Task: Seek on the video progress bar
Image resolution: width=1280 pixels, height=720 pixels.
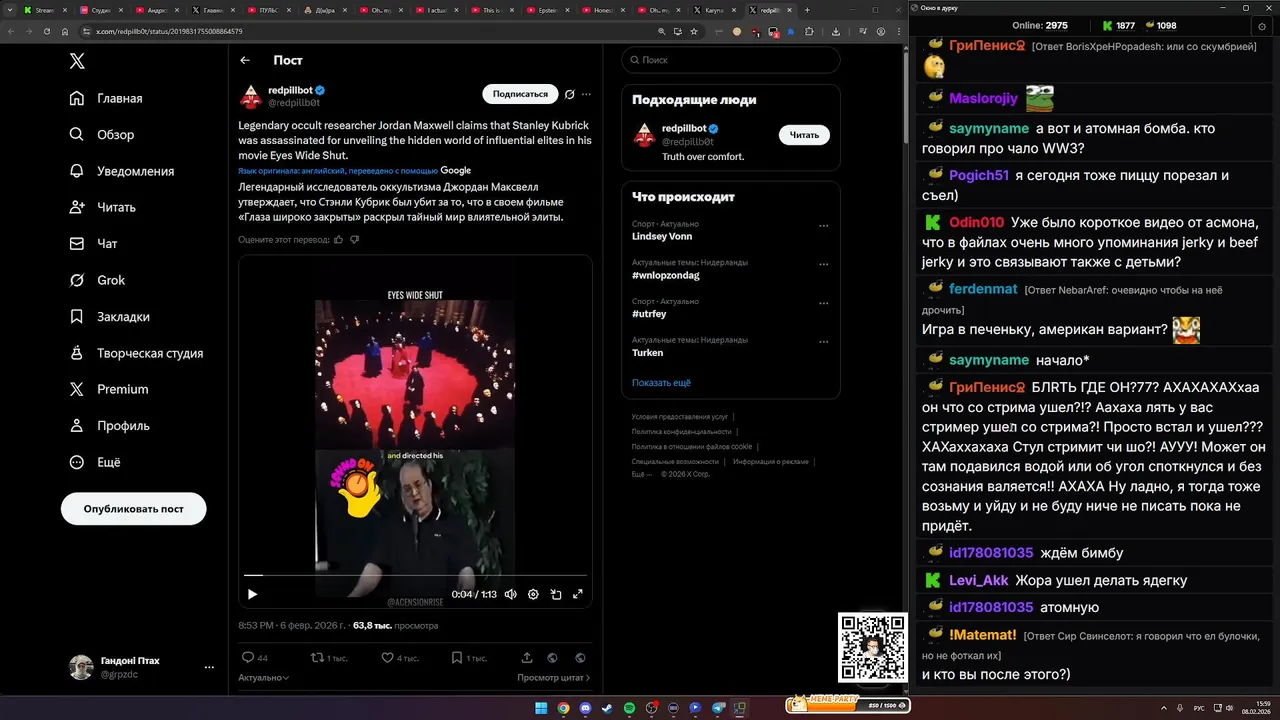Action: point(415,575)
